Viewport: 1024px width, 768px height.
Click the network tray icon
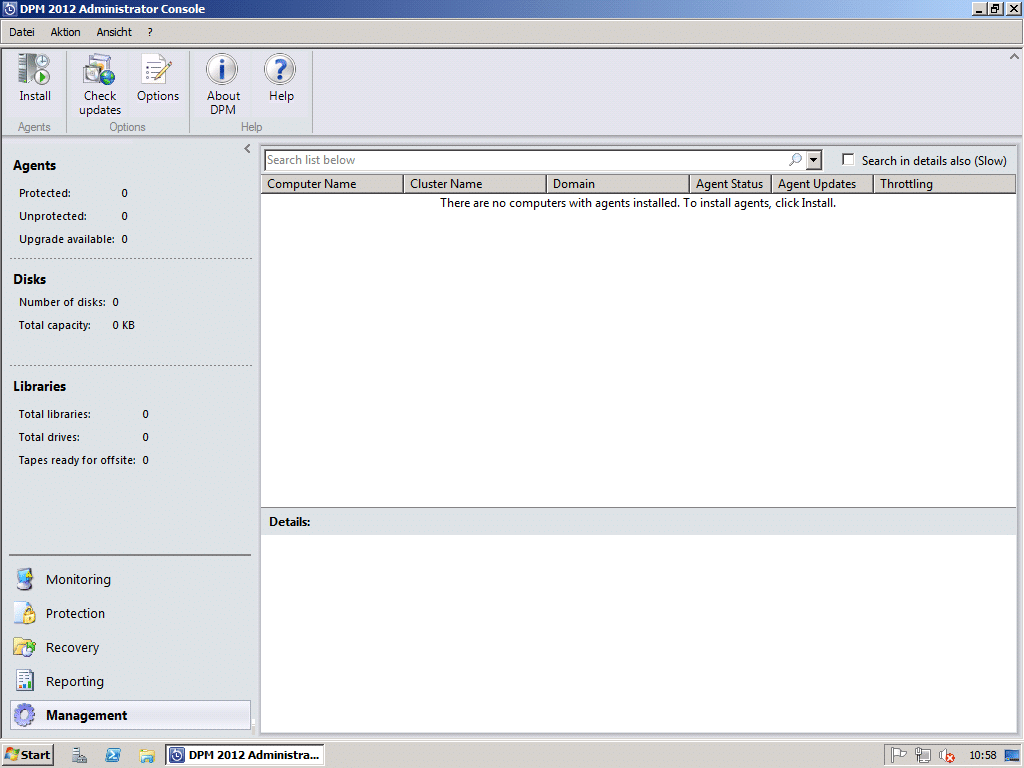tap(923, 755)
